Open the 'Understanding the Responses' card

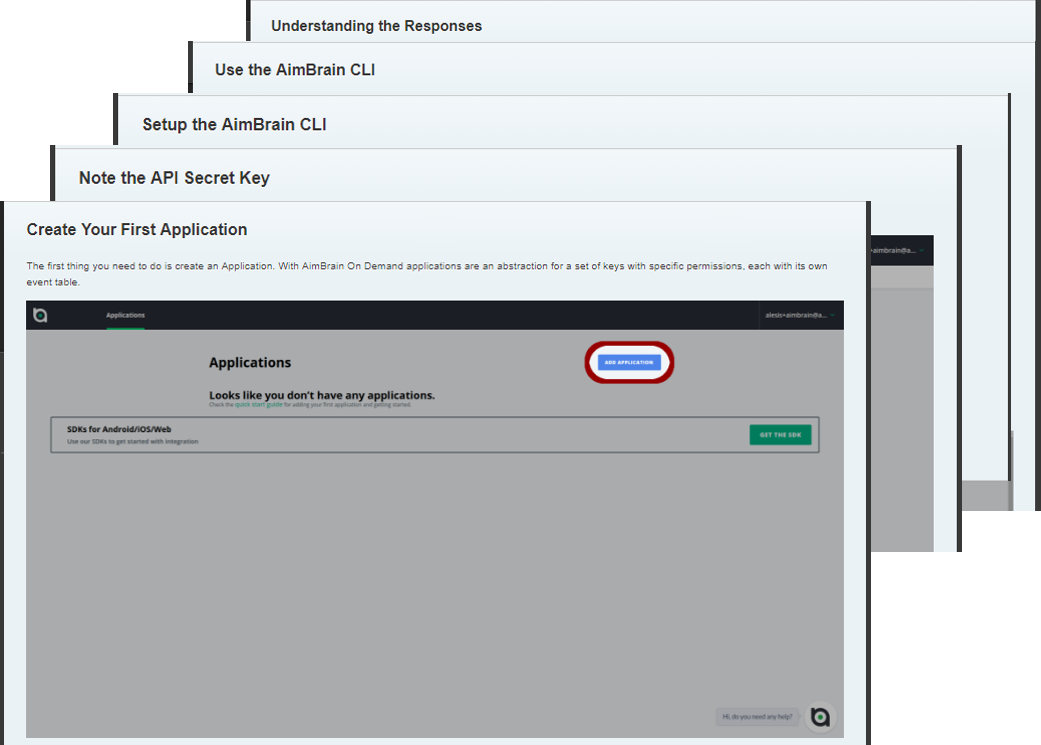376,26
